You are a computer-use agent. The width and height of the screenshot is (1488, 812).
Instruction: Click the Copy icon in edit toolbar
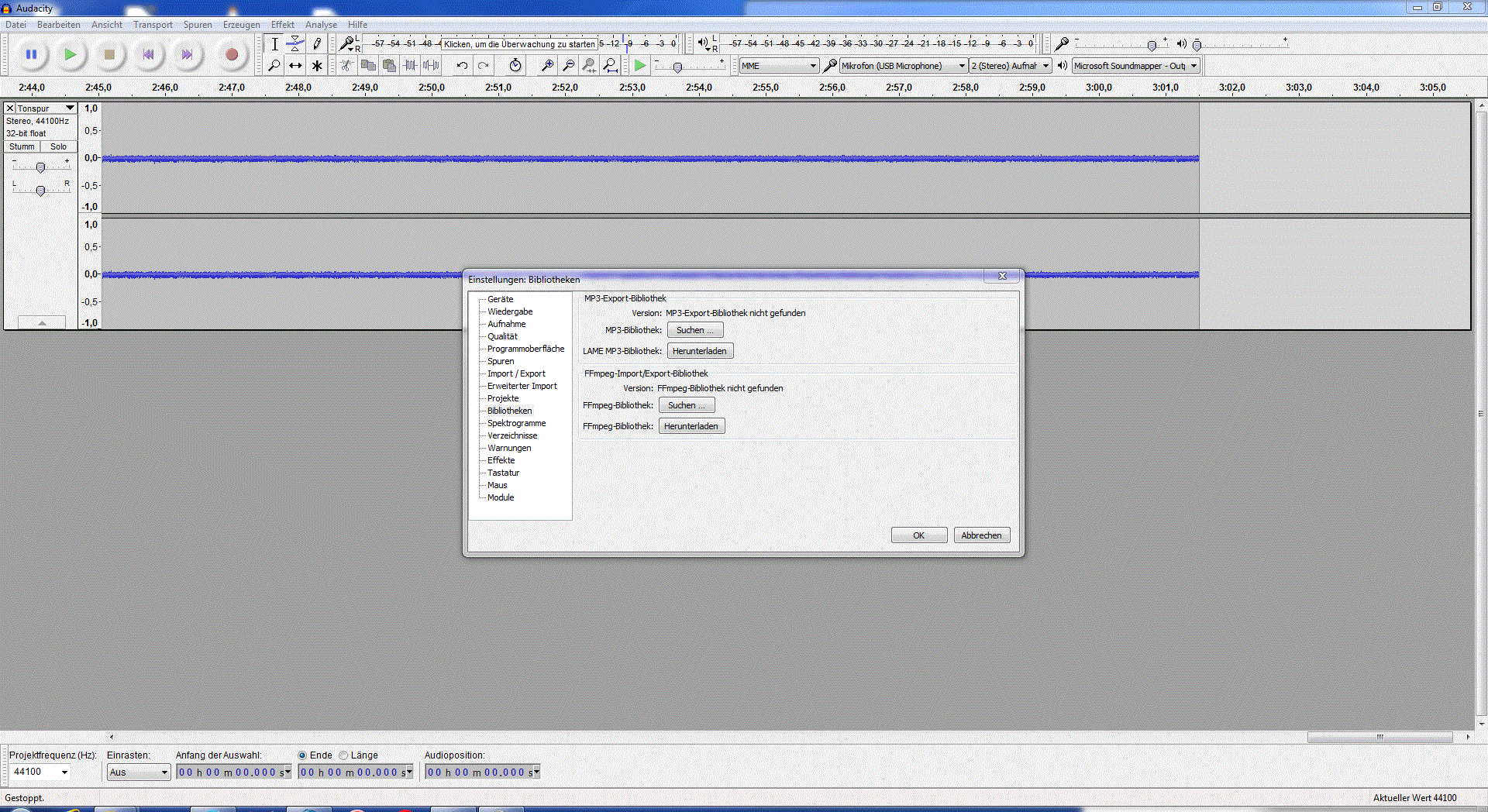point(368,66)
